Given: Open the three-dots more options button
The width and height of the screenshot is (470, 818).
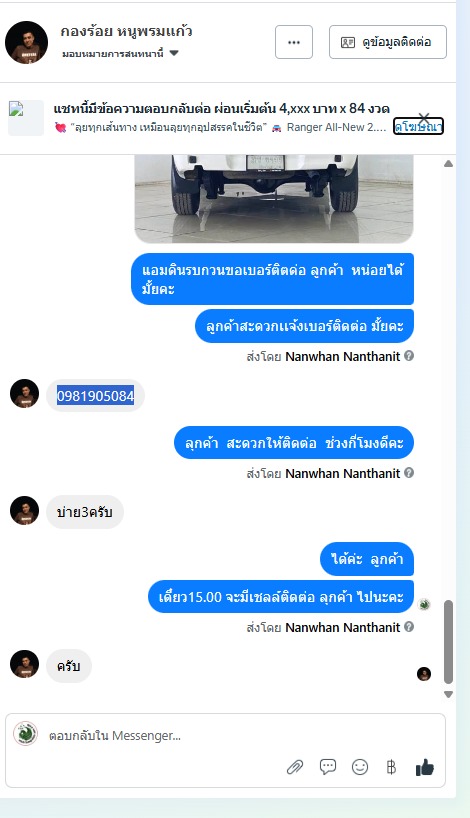Looking at the screenshot, I should point(294,42).
